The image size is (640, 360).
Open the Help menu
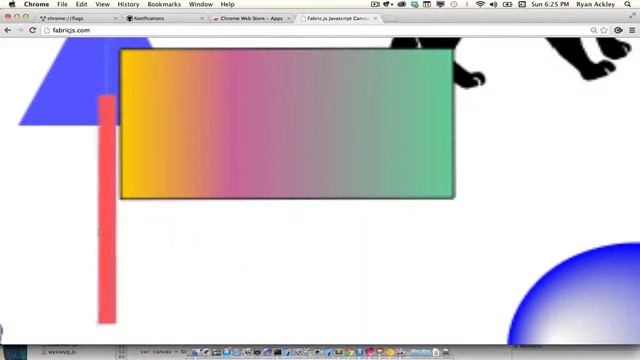pos(227,4)
